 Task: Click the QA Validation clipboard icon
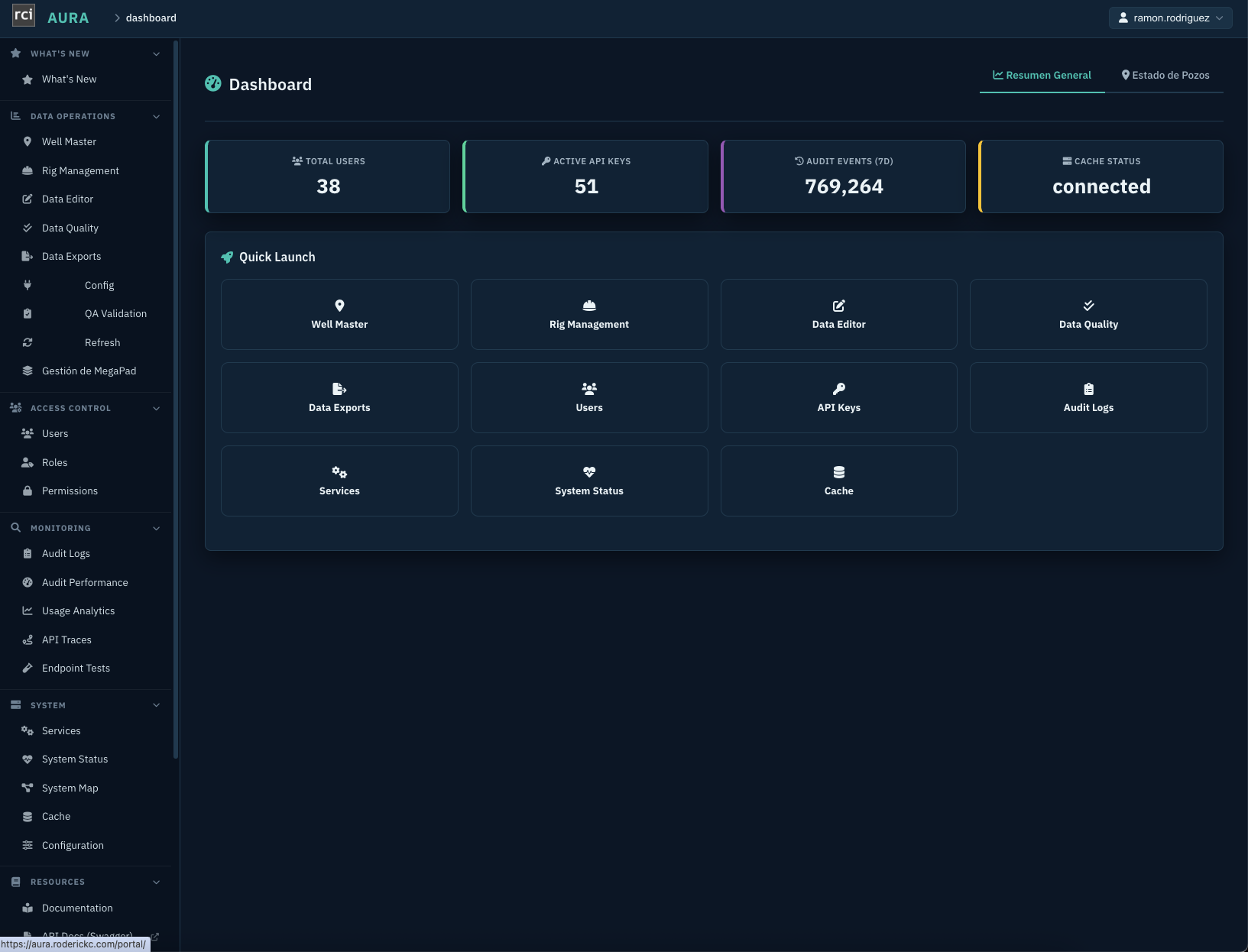28,314
